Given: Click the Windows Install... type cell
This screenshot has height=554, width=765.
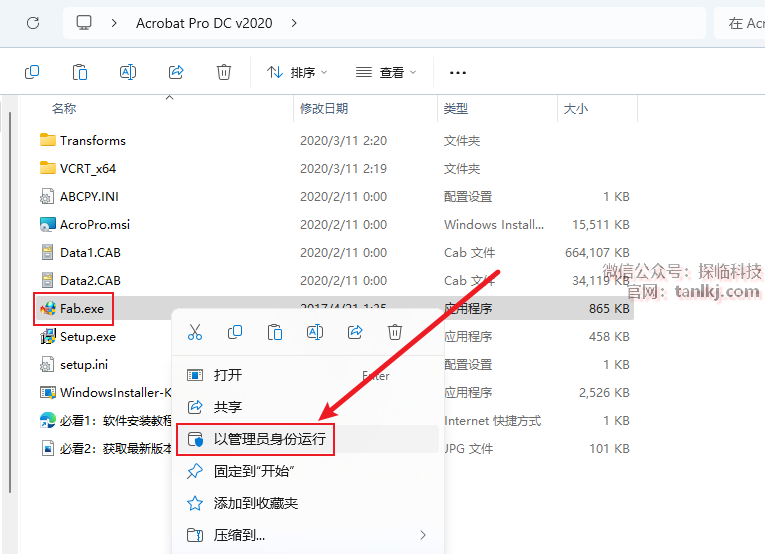Looking at the screenshot, I should (494, 225).
